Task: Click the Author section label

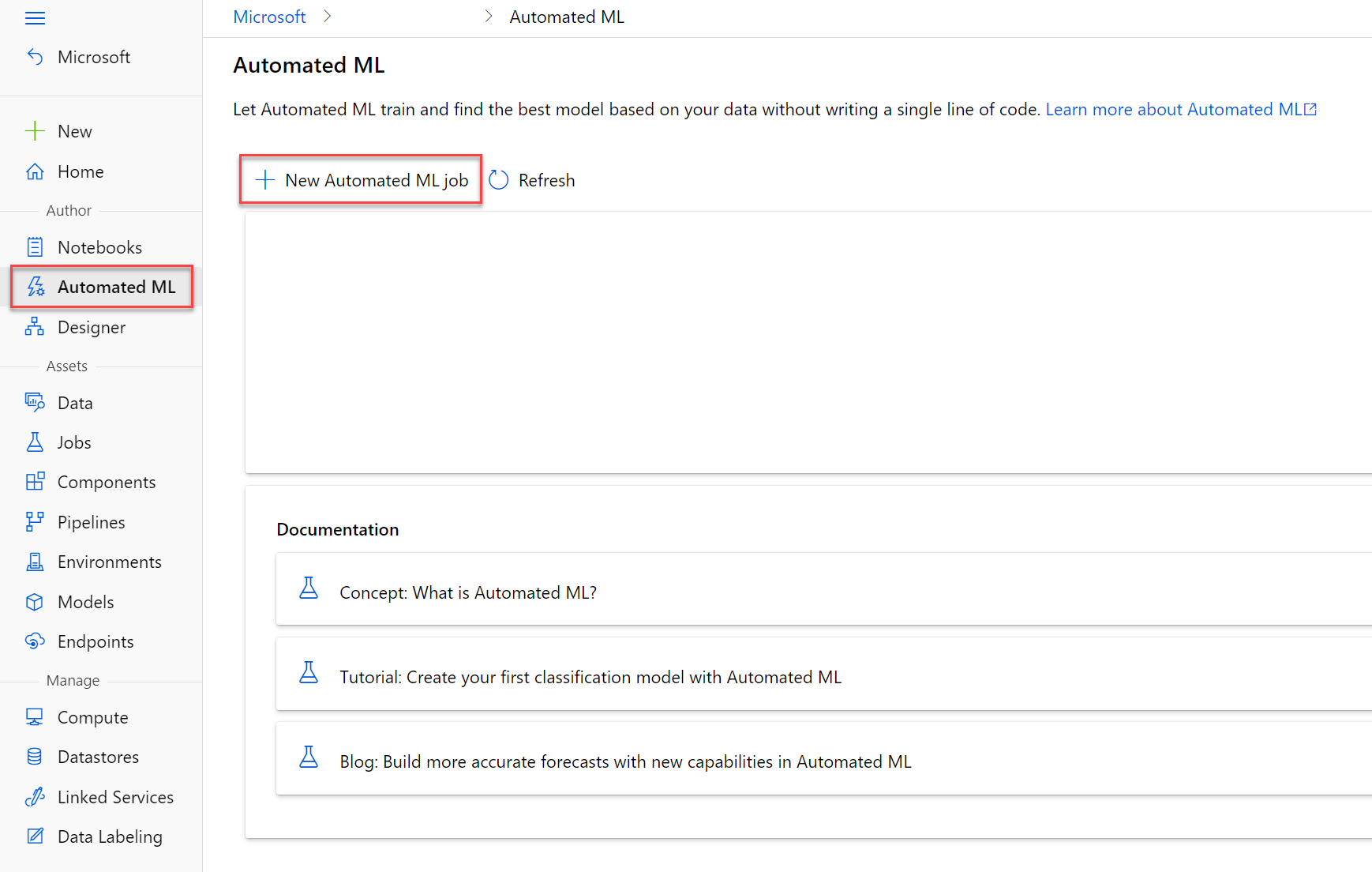Action: [69, 210]
